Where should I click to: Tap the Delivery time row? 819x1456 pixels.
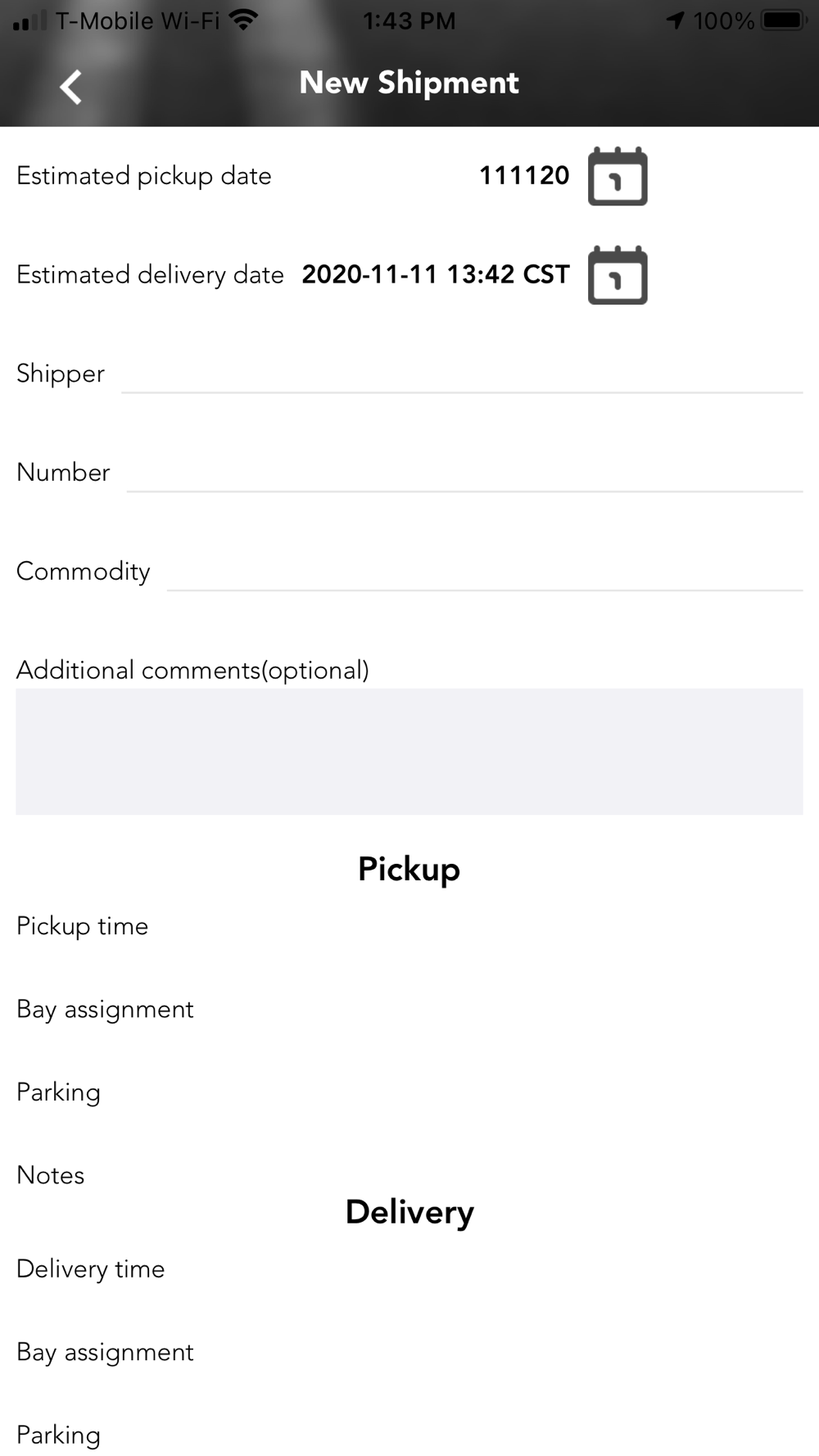(91, 1269)
